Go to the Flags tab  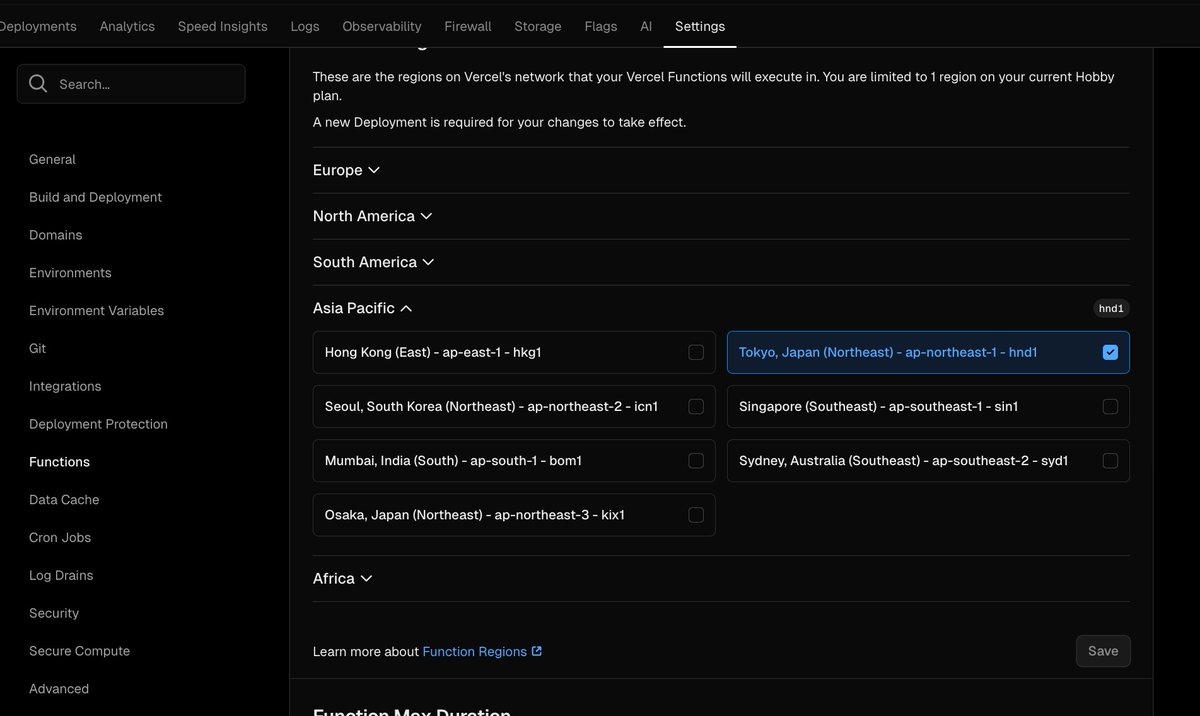[x=601, y=26]
